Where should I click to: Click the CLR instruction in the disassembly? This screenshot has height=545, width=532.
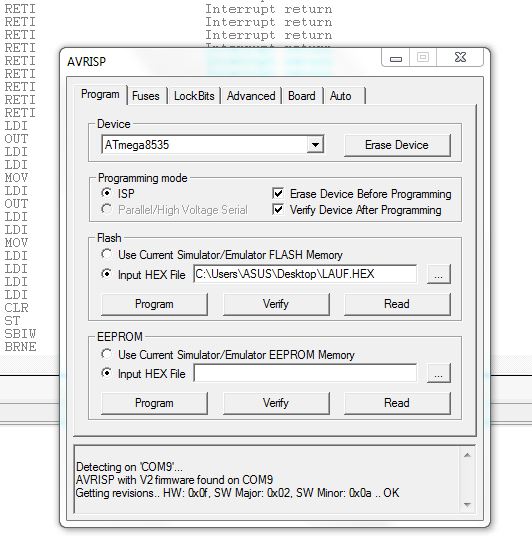coord(16,308)
